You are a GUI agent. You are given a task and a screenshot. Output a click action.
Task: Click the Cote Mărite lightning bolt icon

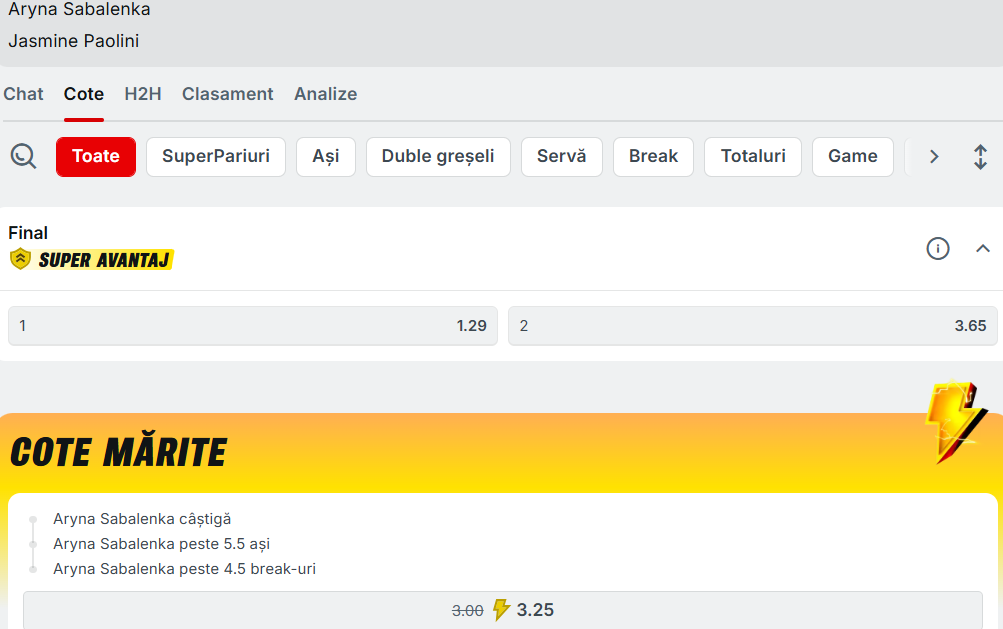coord(953,421)
